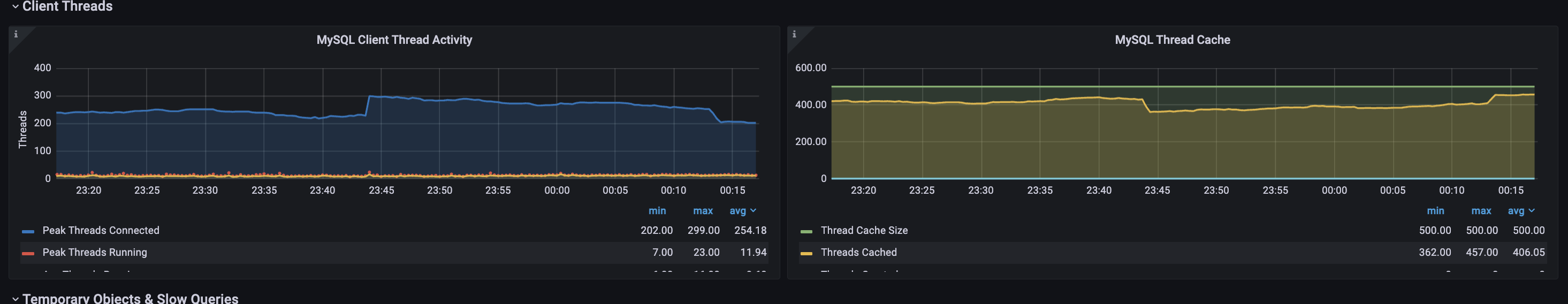Toggle Thread Cache Size series label
Image resolution: width=1568 pixels, height=304 pixels.
[x=864, y=230]
